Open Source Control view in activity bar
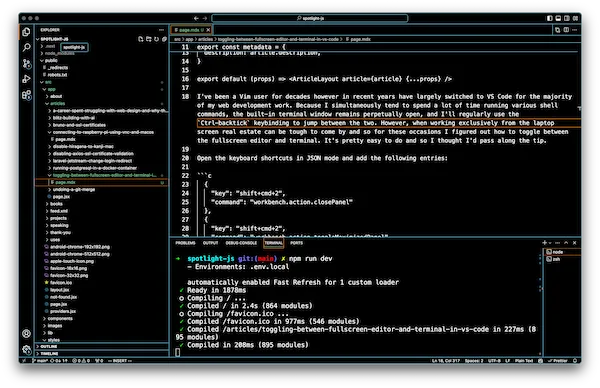 (x=26, y=63)
